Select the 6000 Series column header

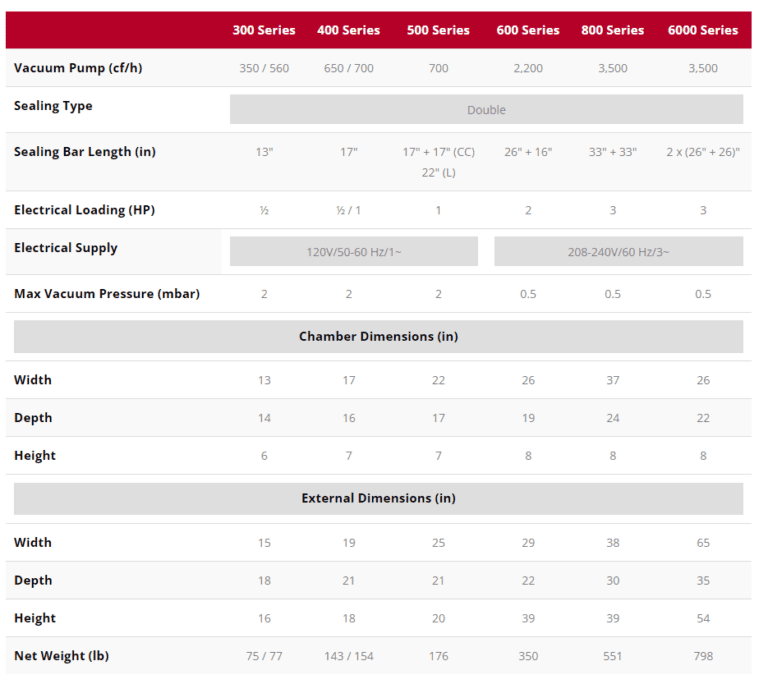[702, 30]
